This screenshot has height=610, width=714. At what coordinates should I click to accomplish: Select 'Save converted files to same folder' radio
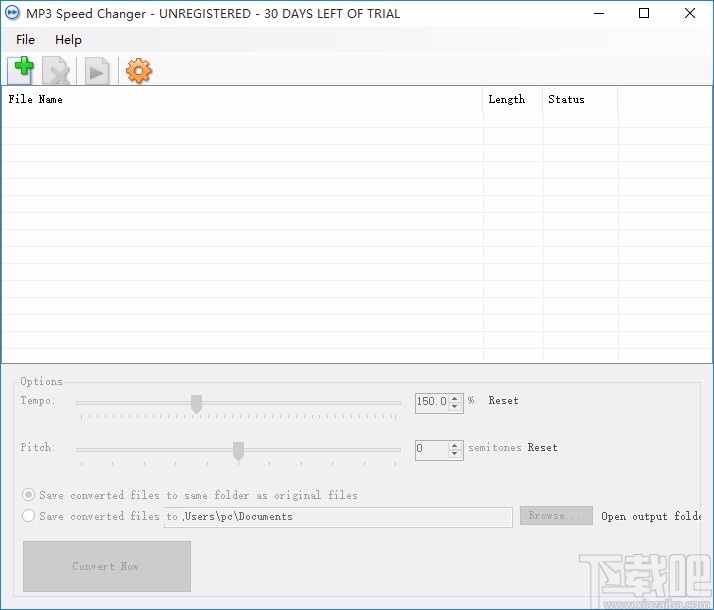[x=28, y=494]
